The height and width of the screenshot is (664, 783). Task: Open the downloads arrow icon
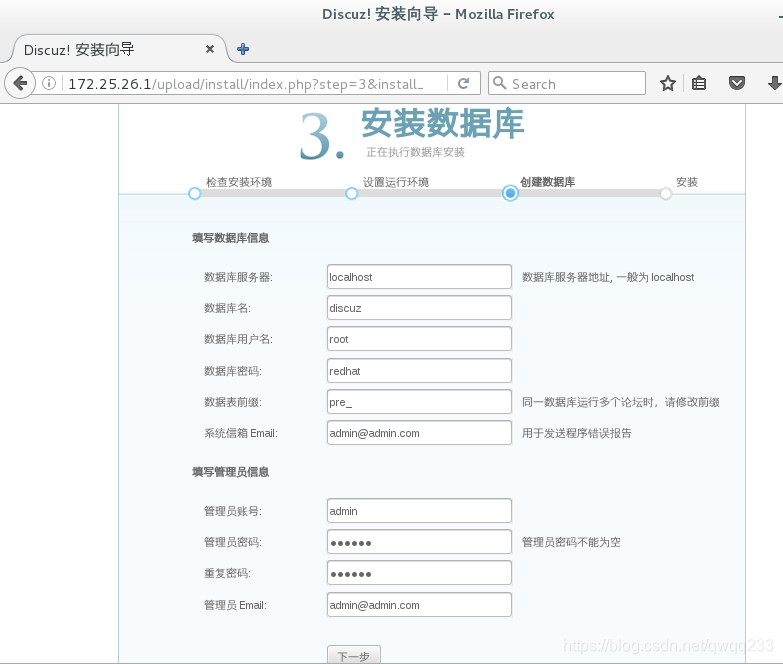[x=775, y=83]
